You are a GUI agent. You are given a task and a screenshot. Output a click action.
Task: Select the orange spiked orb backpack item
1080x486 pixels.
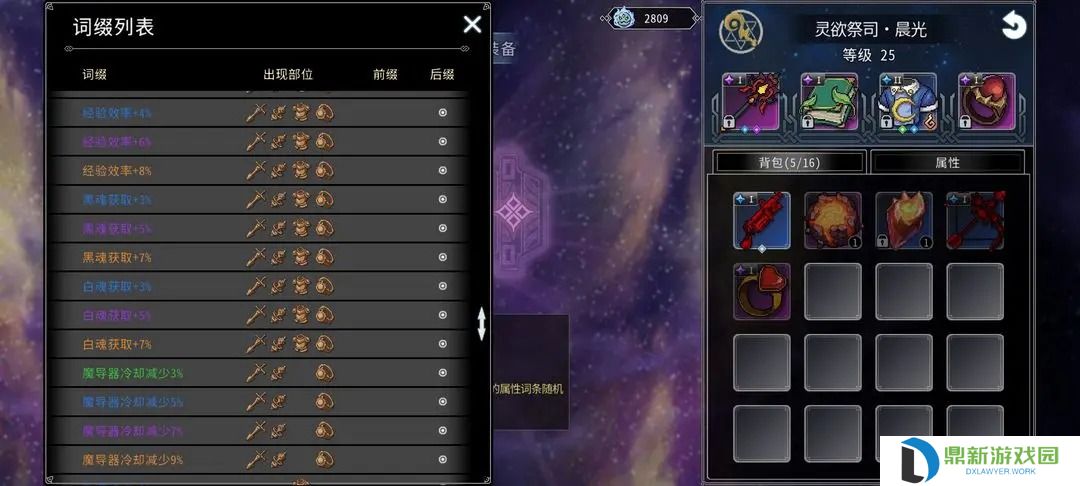click(833, 220)
